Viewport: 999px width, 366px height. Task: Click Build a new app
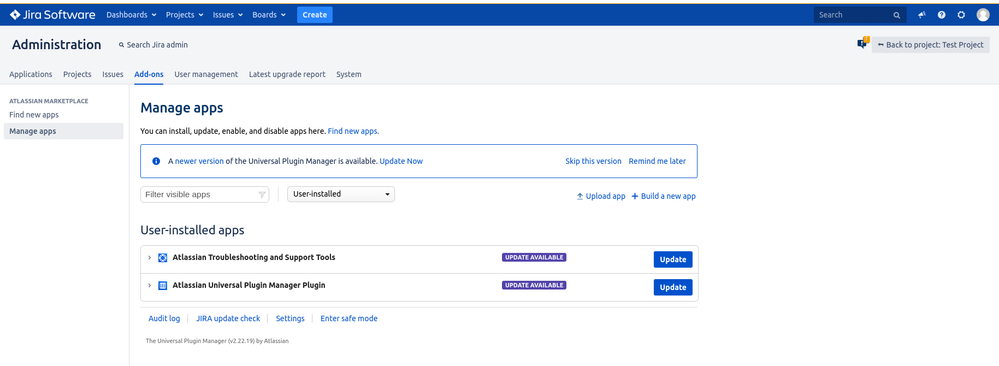pos(663,196)
